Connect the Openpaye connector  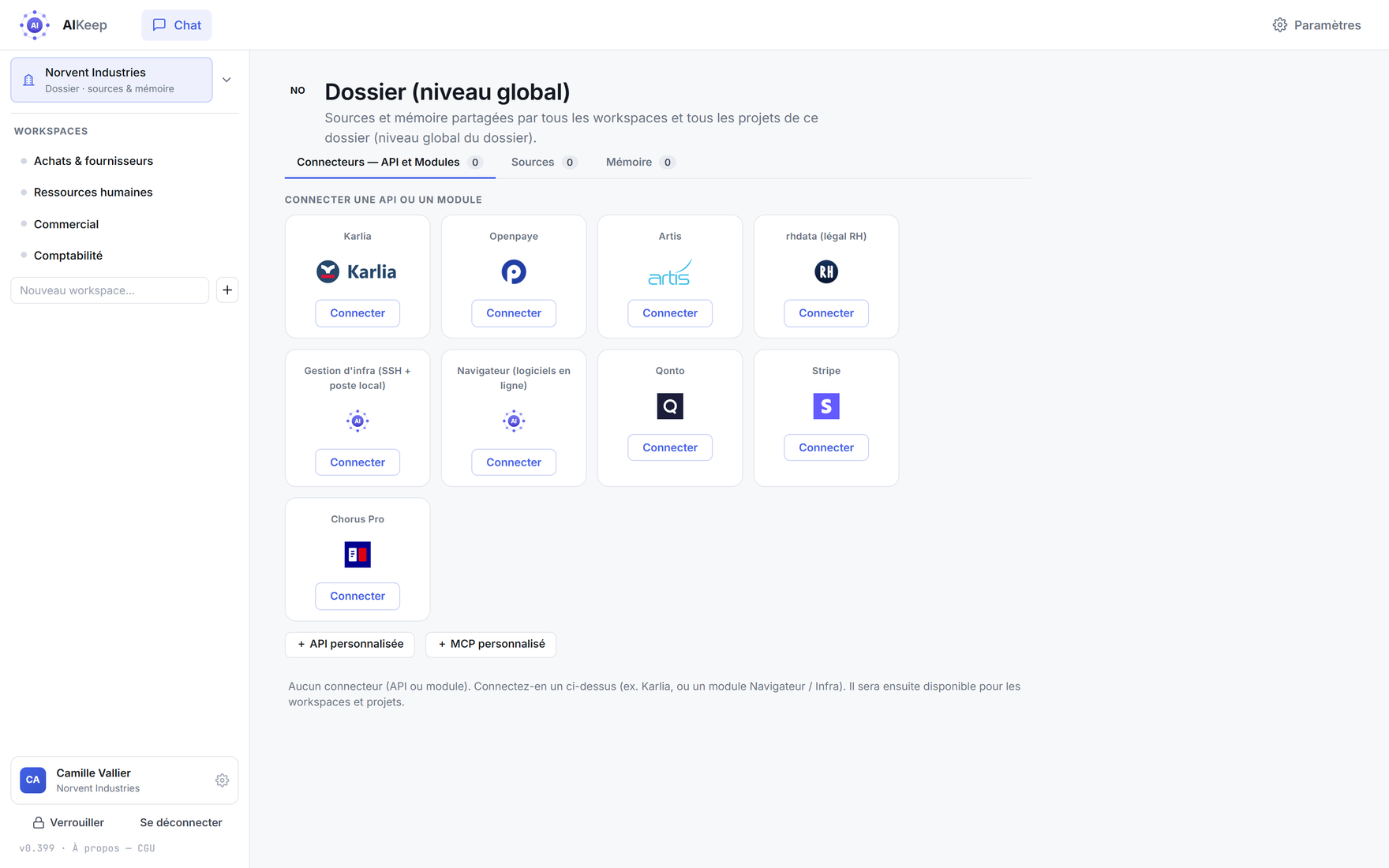[x=514, y=313]
